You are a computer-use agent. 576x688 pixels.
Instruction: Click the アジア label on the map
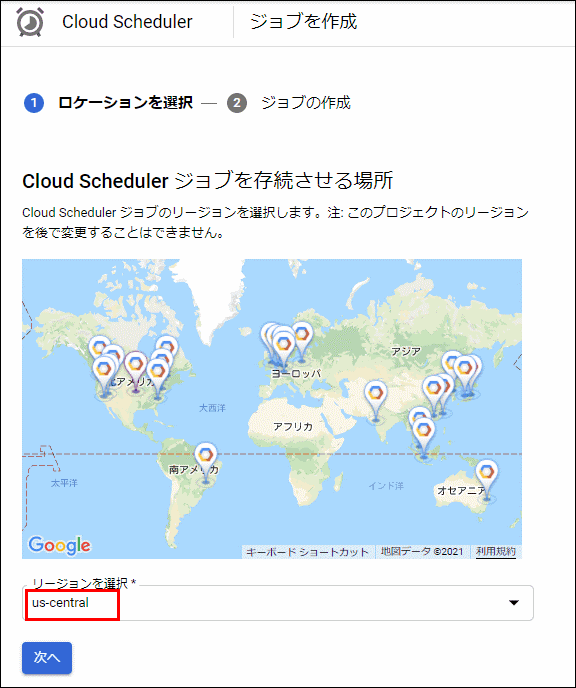click(406, 351)
